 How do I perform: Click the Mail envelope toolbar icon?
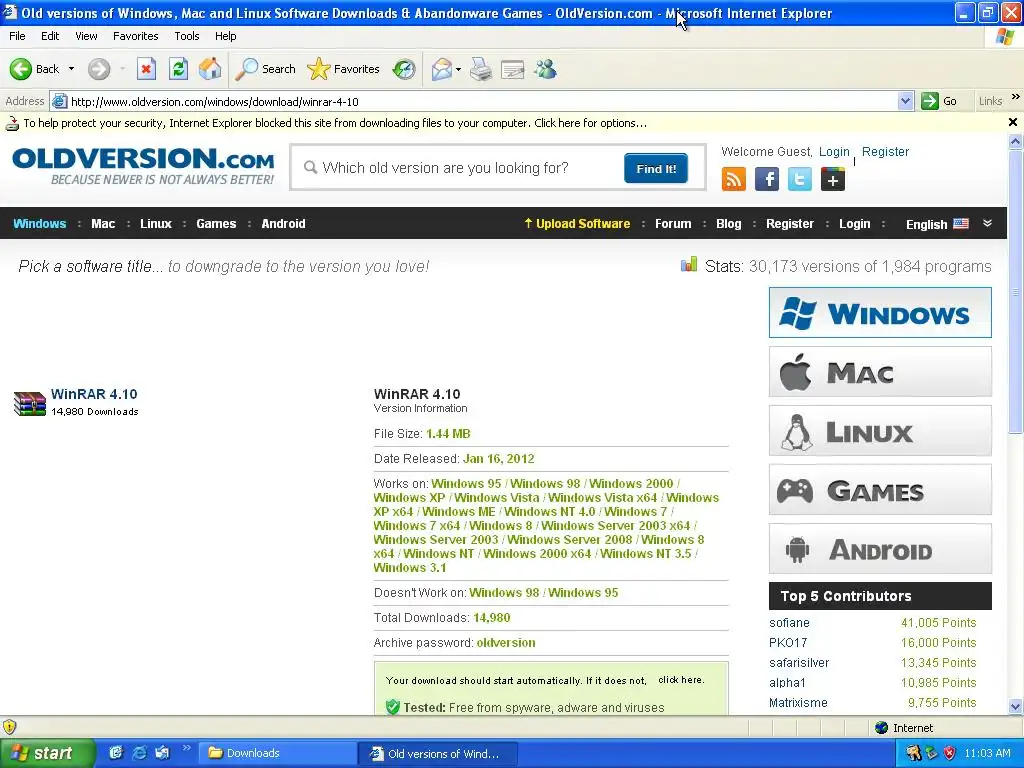click(x=442, y=69)
